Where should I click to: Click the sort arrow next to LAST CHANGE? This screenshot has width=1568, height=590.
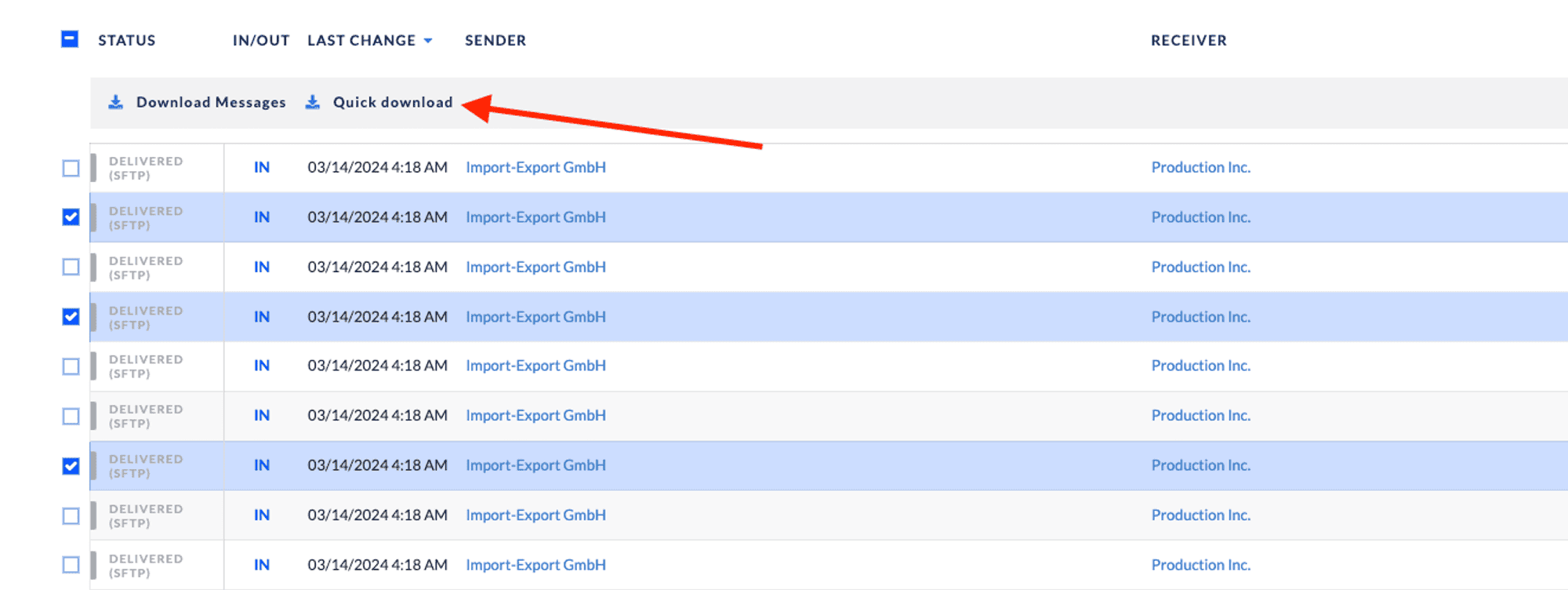coord(428,41)
